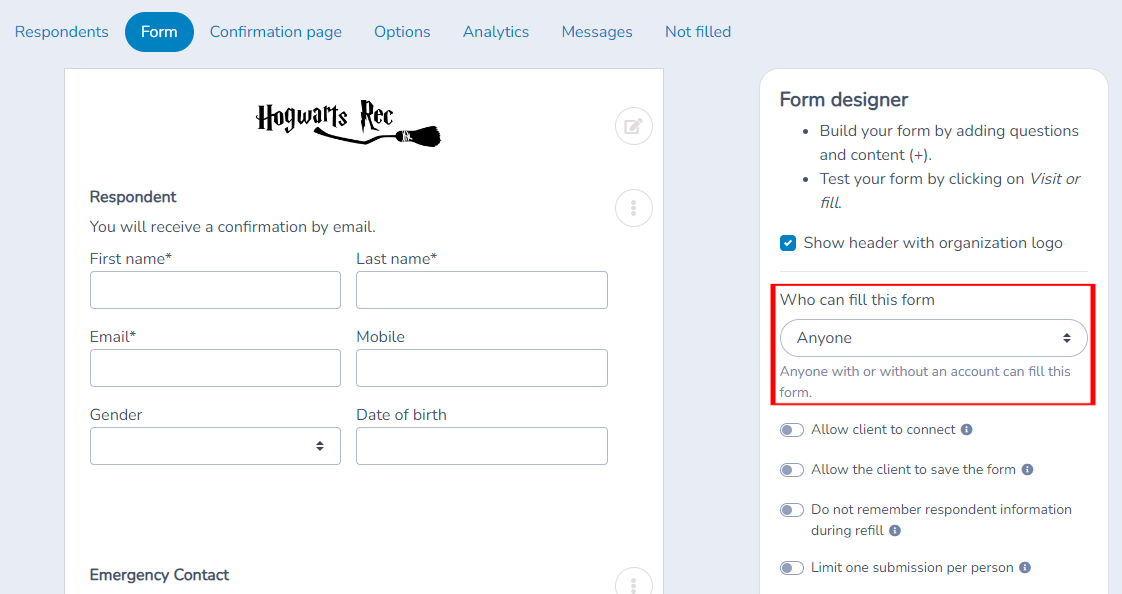This screenshot has height=594, width=1122.
Task: Click the Hogwarts Rec logo image
Action: 348,123
